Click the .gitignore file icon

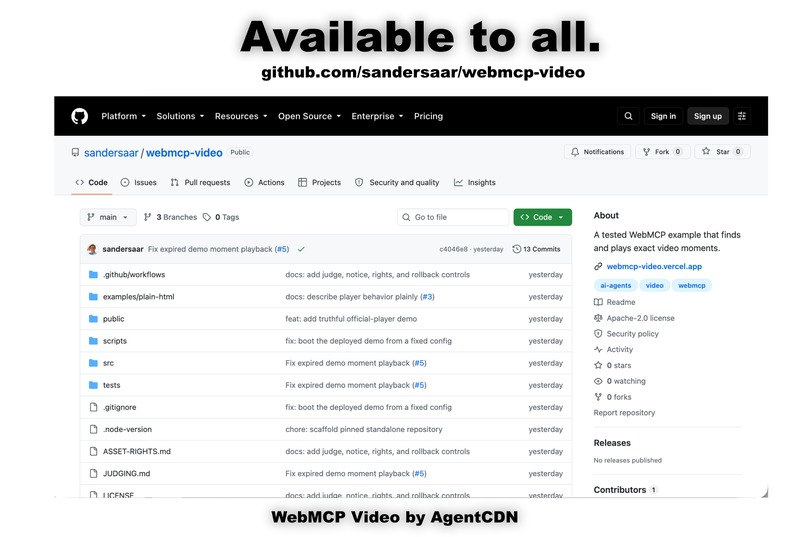click(x=93, y=407)
